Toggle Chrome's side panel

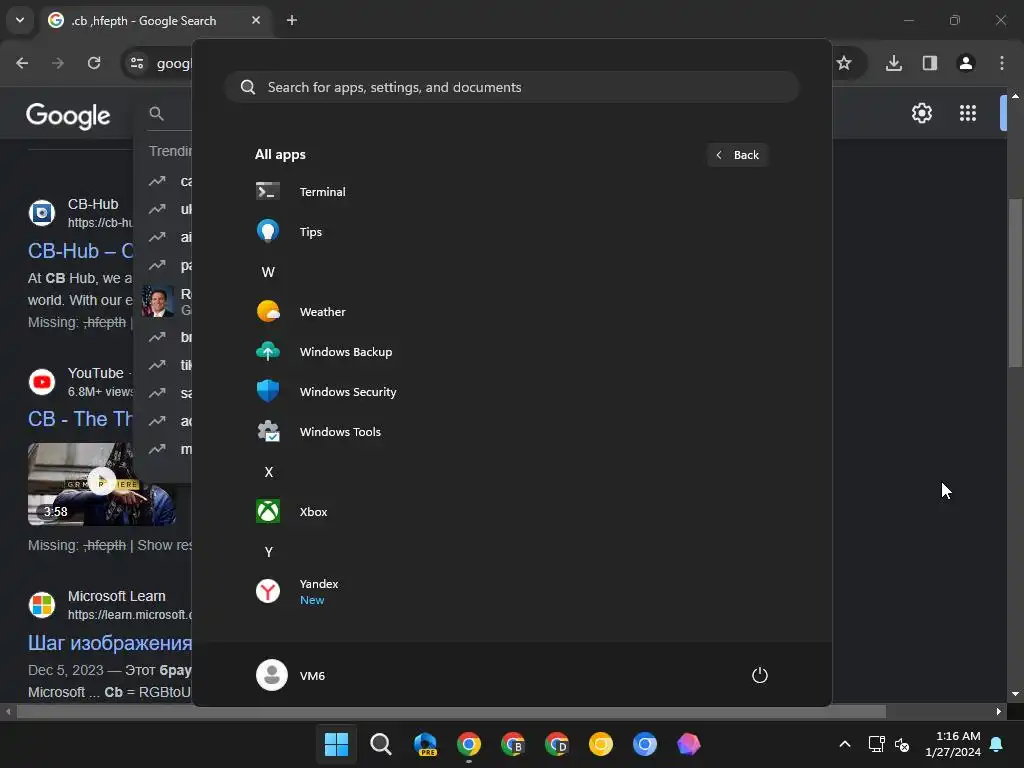pos(929,63)
